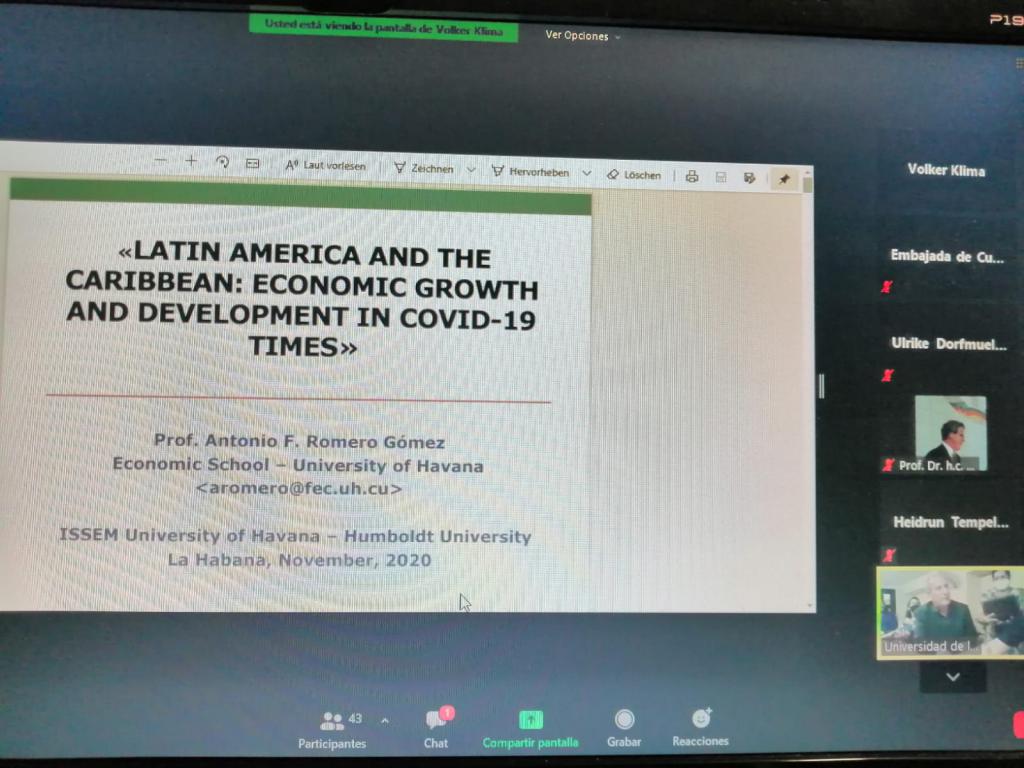
Task: Start Laut vorlesen read-aloud
Action: [325, 166]
